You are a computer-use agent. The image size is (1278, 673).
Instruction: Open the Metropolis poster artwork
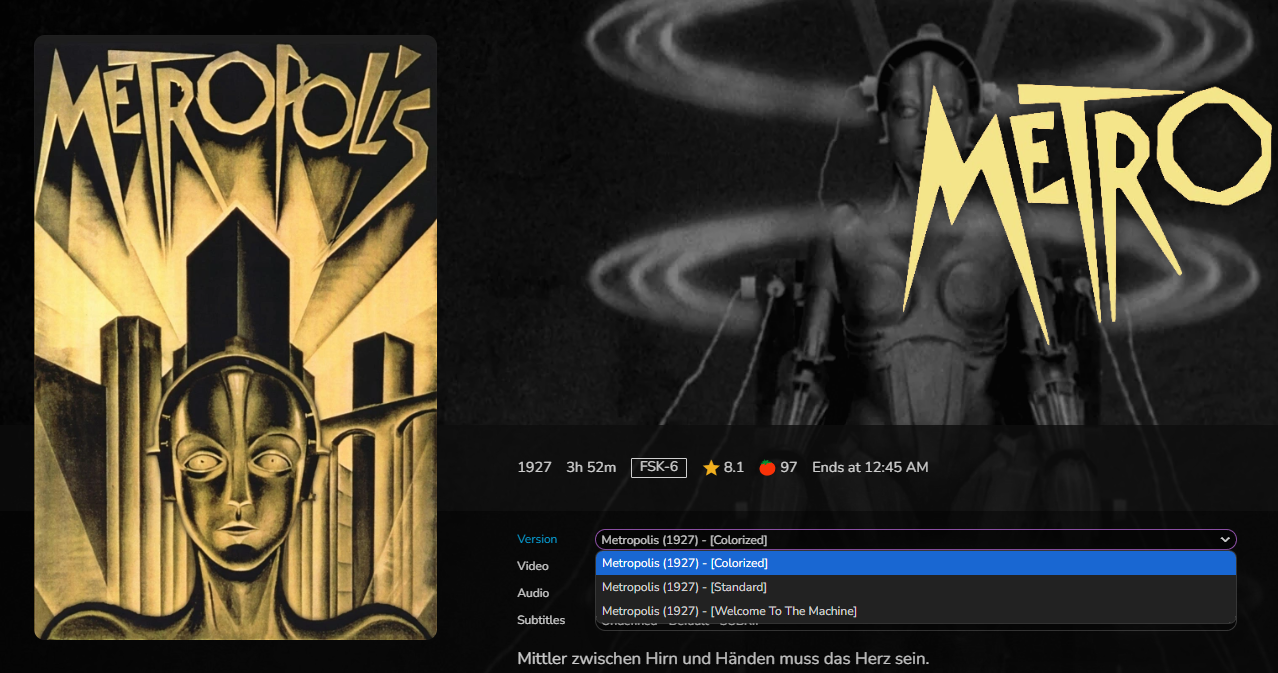pos(235,337)
